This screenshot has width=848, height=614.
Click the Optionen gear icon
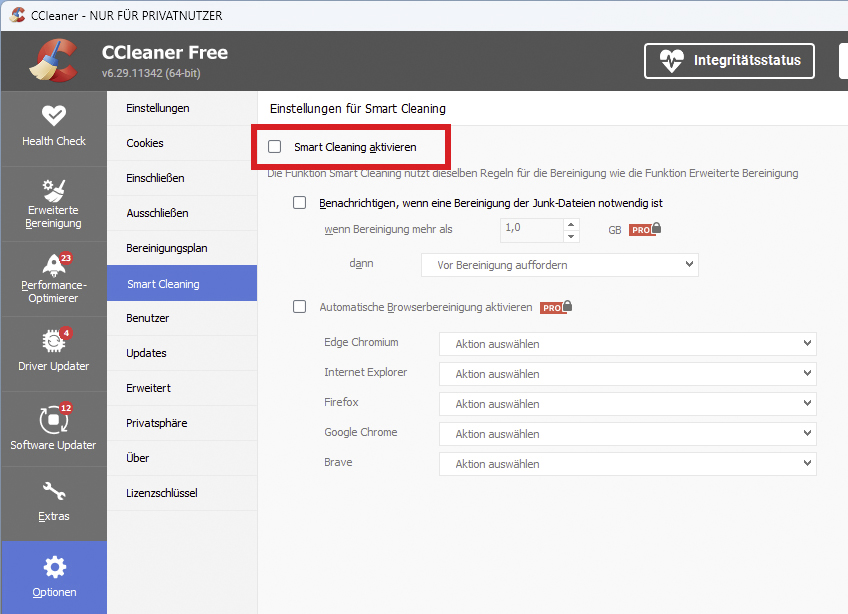[x=54, y=567]
